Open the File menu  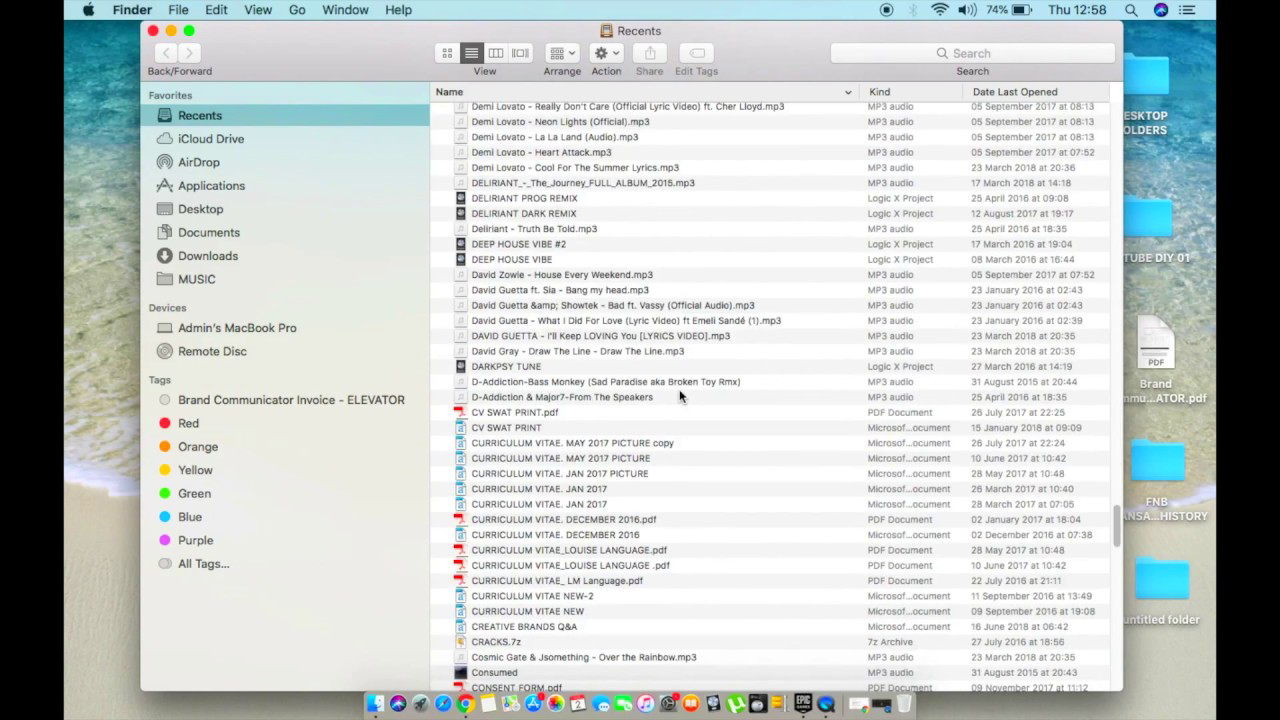[178, 10]
